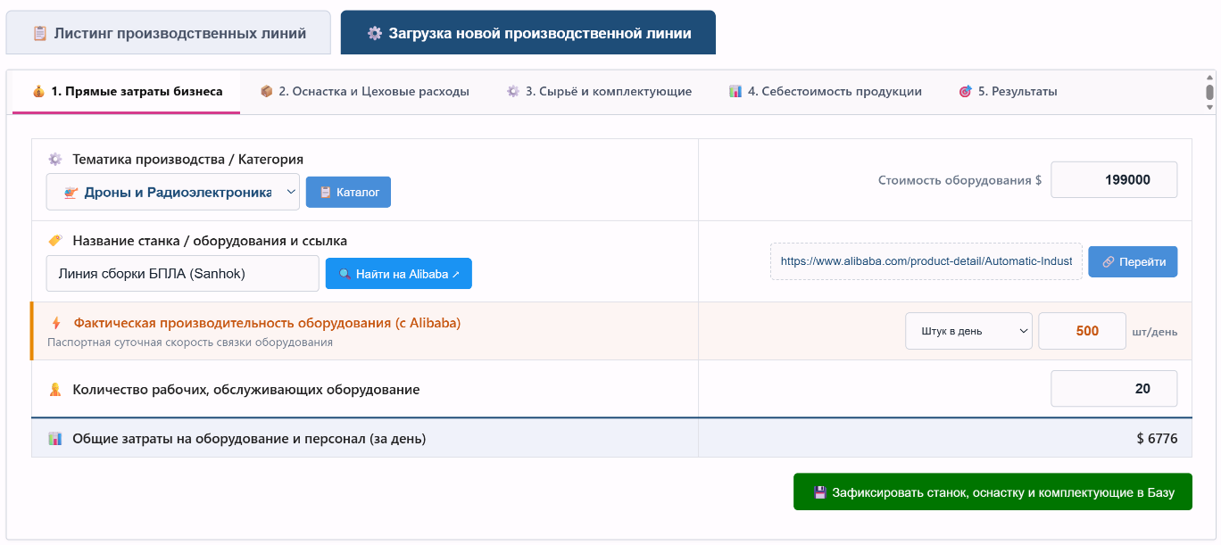Open the Штук в день unit dropdown

969,331
